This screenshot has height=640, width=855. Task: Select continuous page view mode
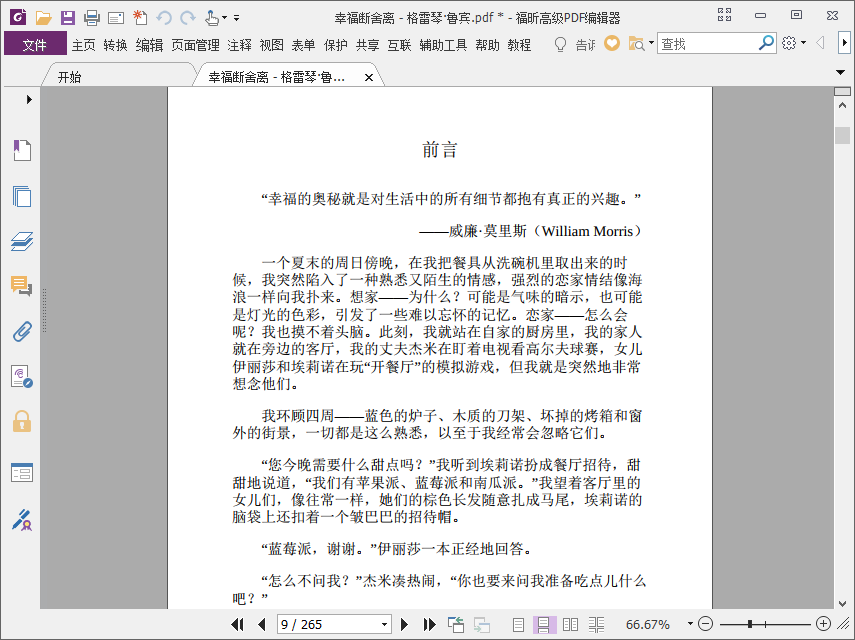[x=544, y=625]
